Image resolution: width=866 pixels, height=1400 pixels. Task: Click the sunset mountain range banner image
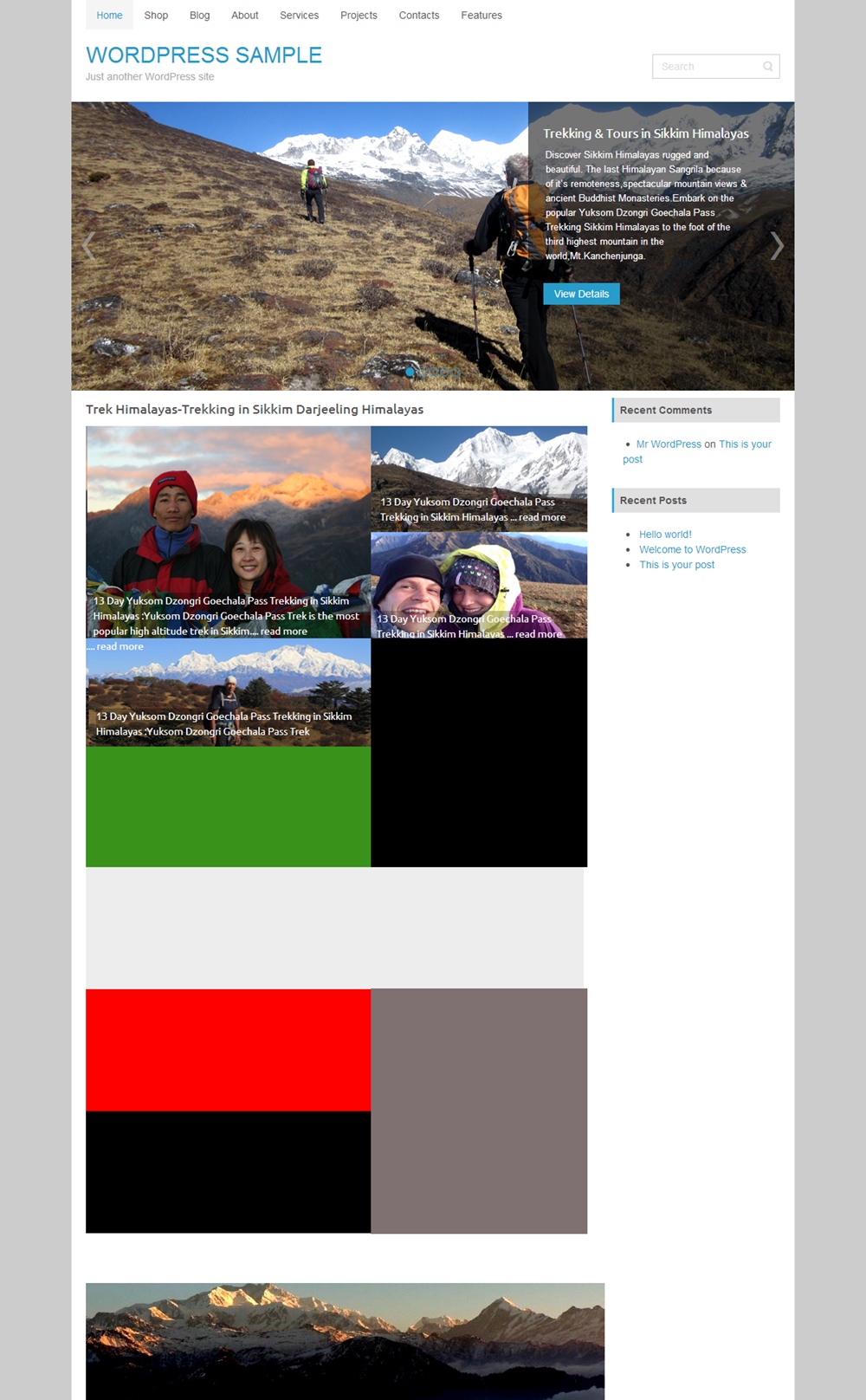tap(345, 1341)
